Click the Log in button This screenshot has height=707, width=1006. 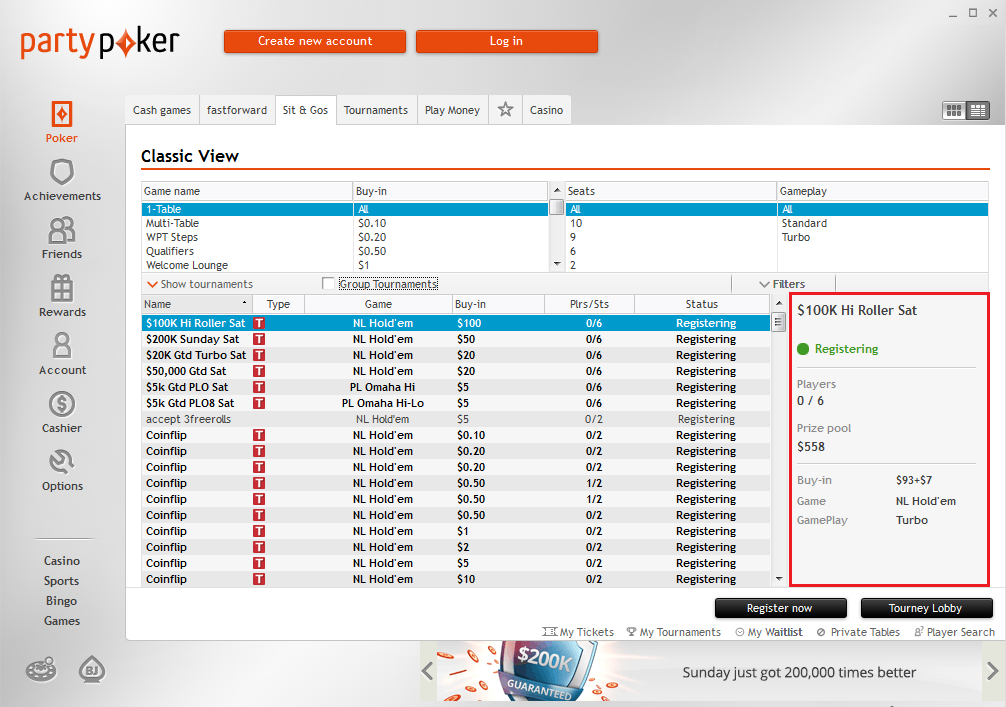[x=507, y=41]
